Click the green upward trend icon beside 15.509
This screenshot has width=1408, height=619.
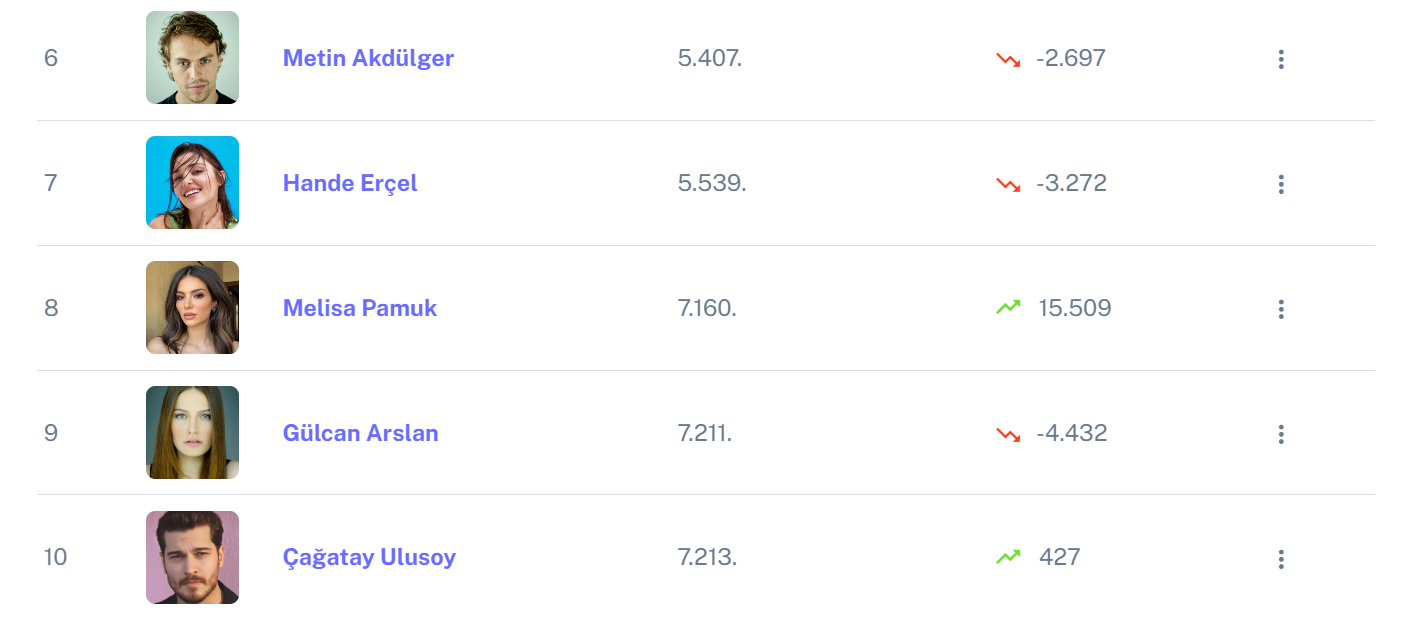click(1008, 308)
